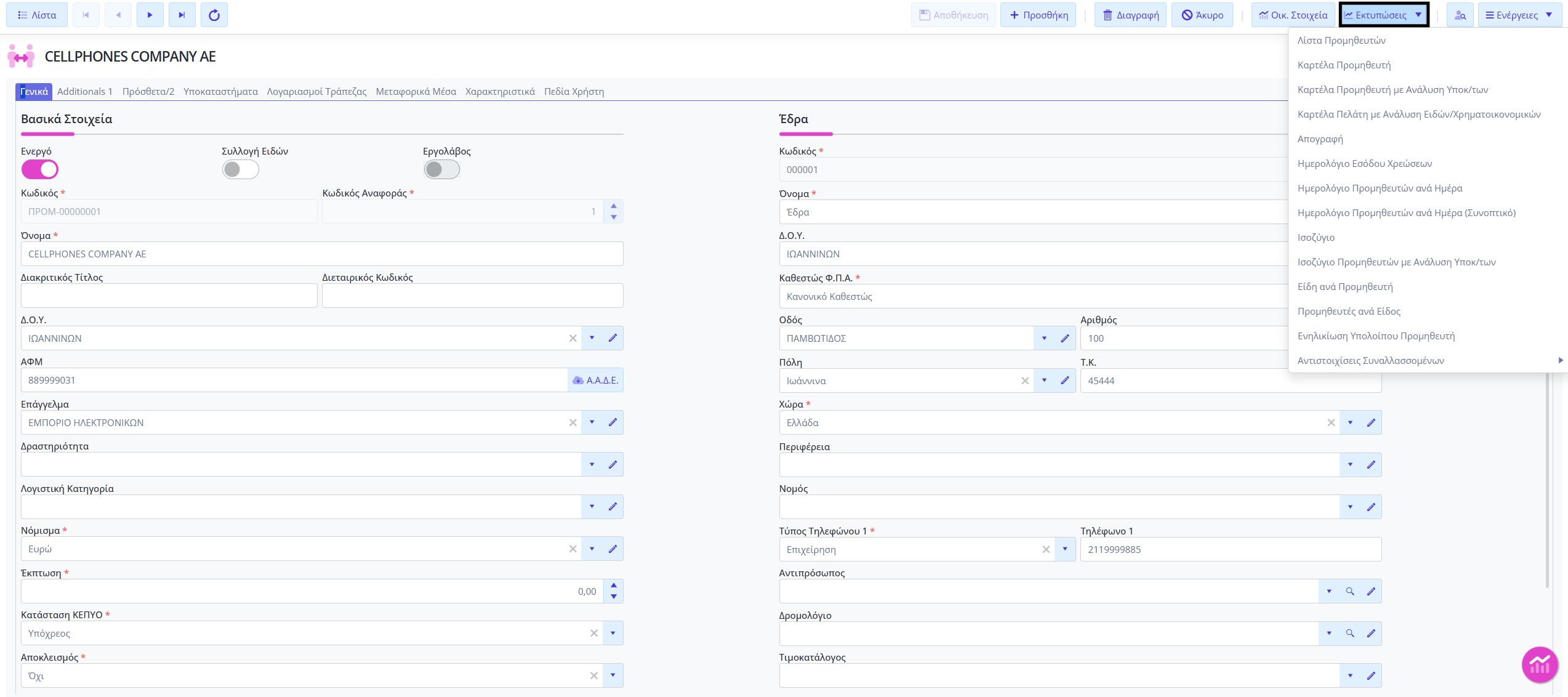Expand the Κατάσταση ΚΕΠΥΟ dropdown
1568x697 pixels.
613,633
